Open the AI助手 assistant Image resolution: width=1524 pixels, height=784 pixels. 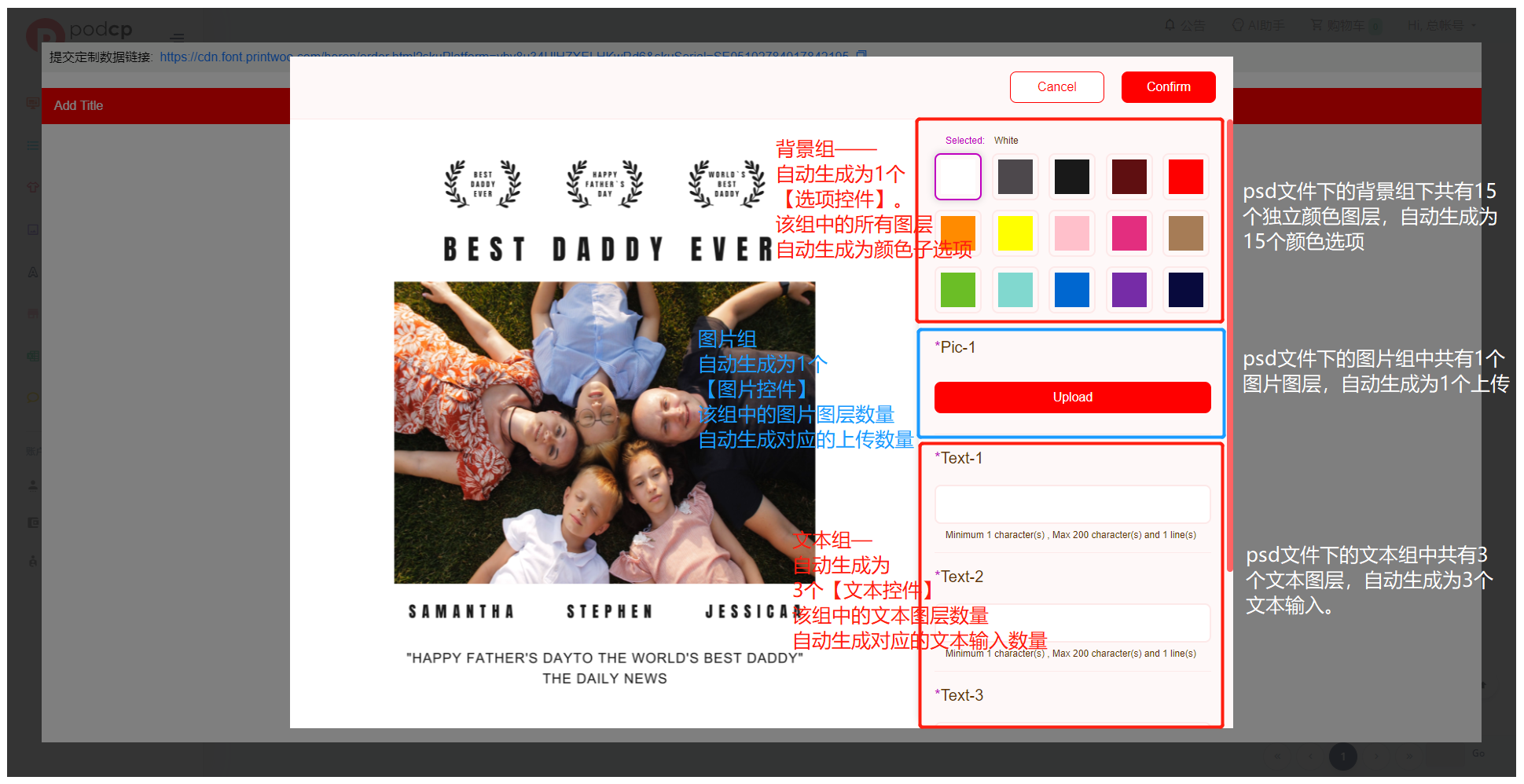click(1258, 26)
